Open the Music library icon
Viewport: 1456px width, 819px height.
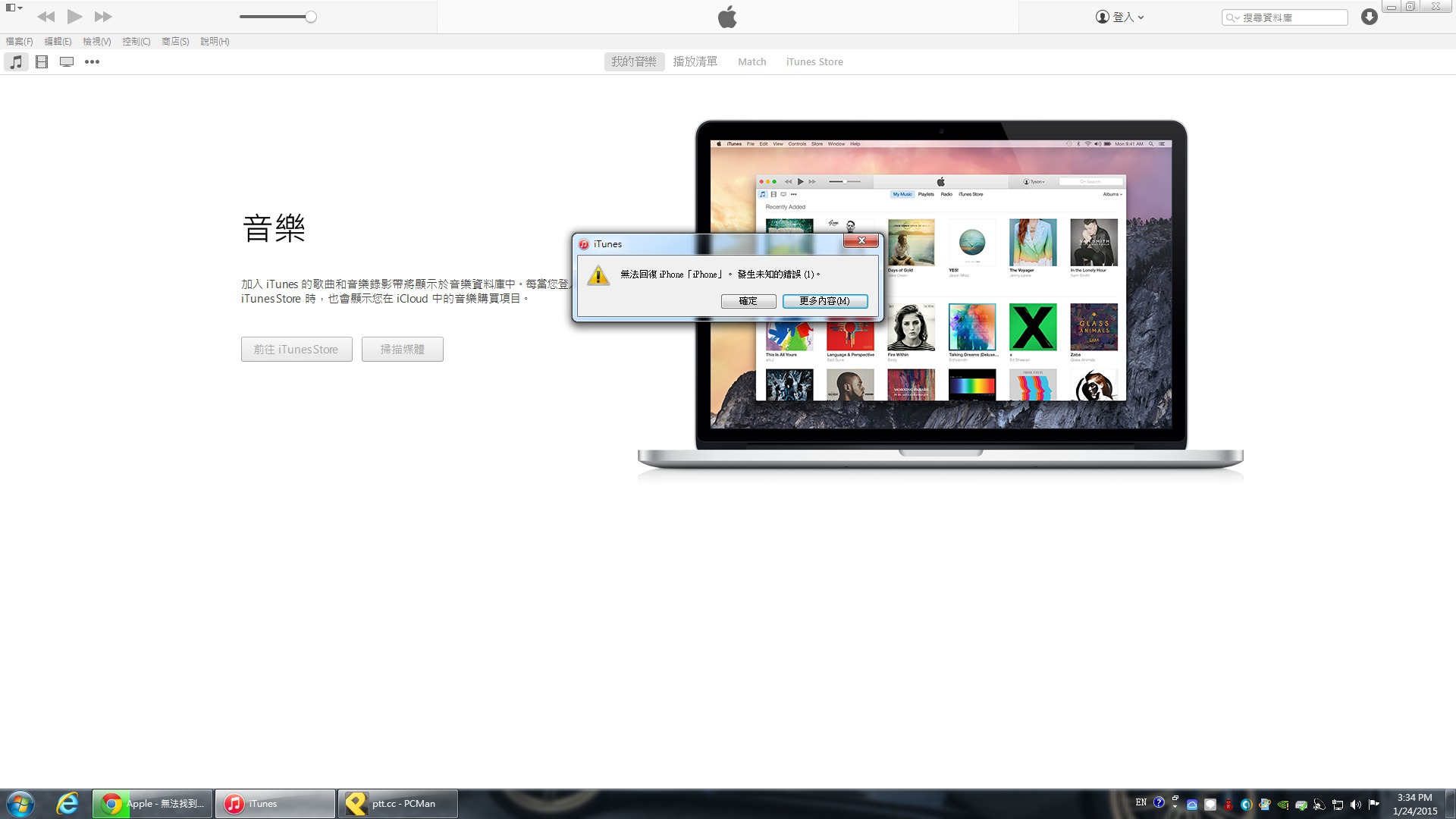point(16,62)
